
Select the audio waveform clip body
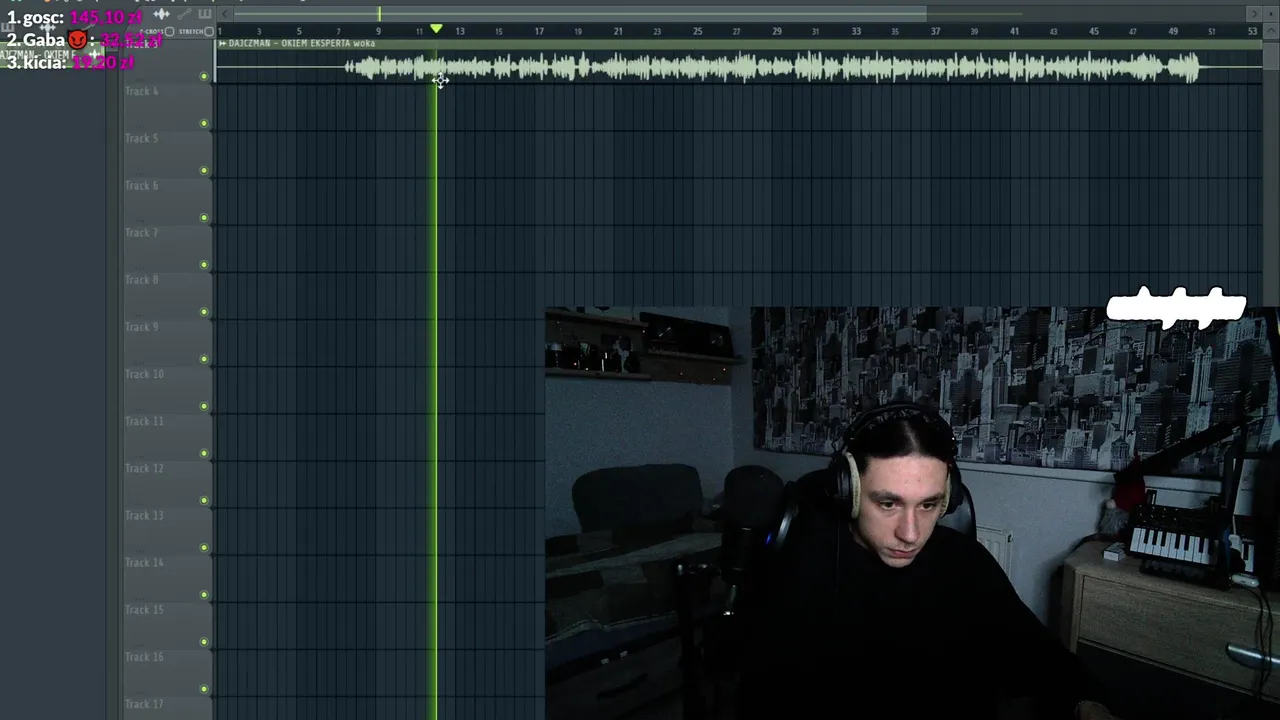point(740,67)
